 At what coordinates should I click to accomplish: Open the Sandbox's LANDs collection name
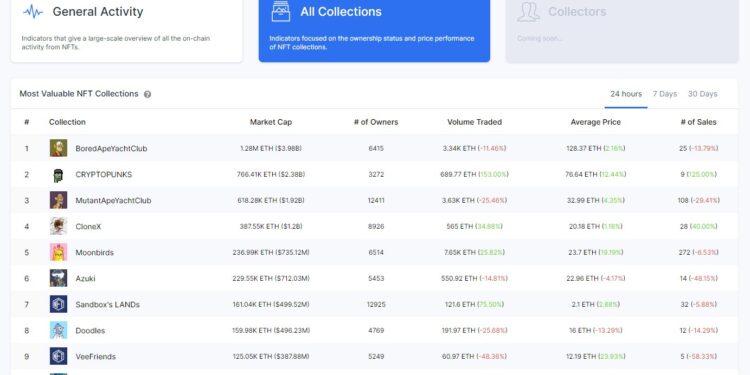coord(108,305)
